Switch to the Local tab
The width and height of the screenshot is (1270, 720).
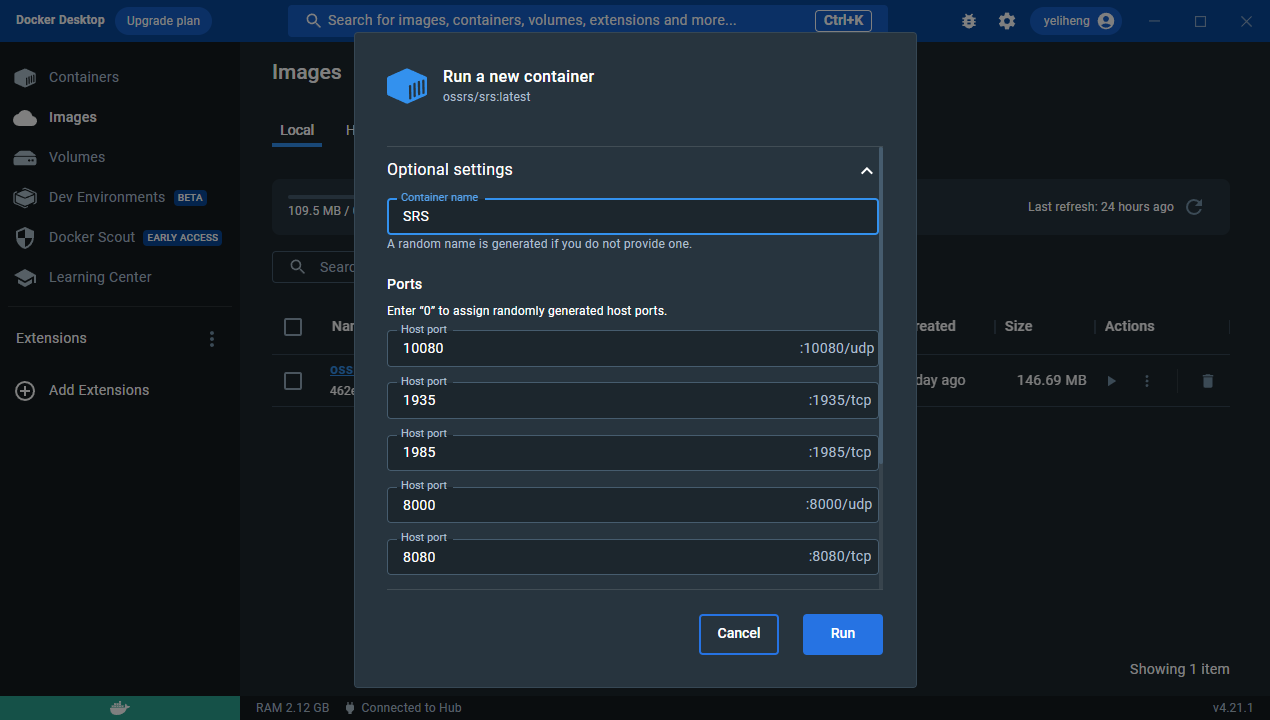(297, 130)
